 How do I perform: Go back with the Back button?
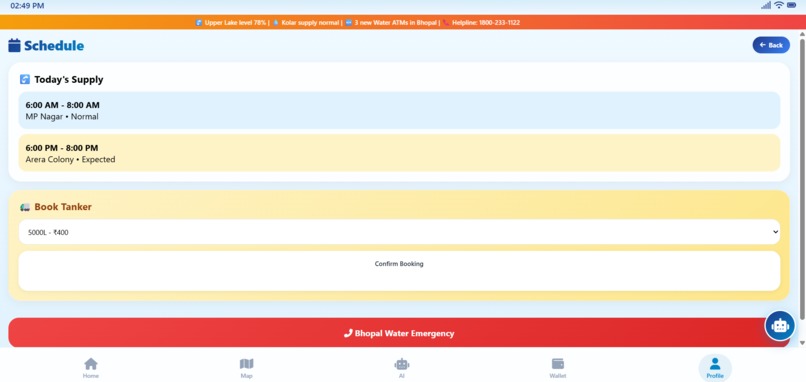[771, 45]
